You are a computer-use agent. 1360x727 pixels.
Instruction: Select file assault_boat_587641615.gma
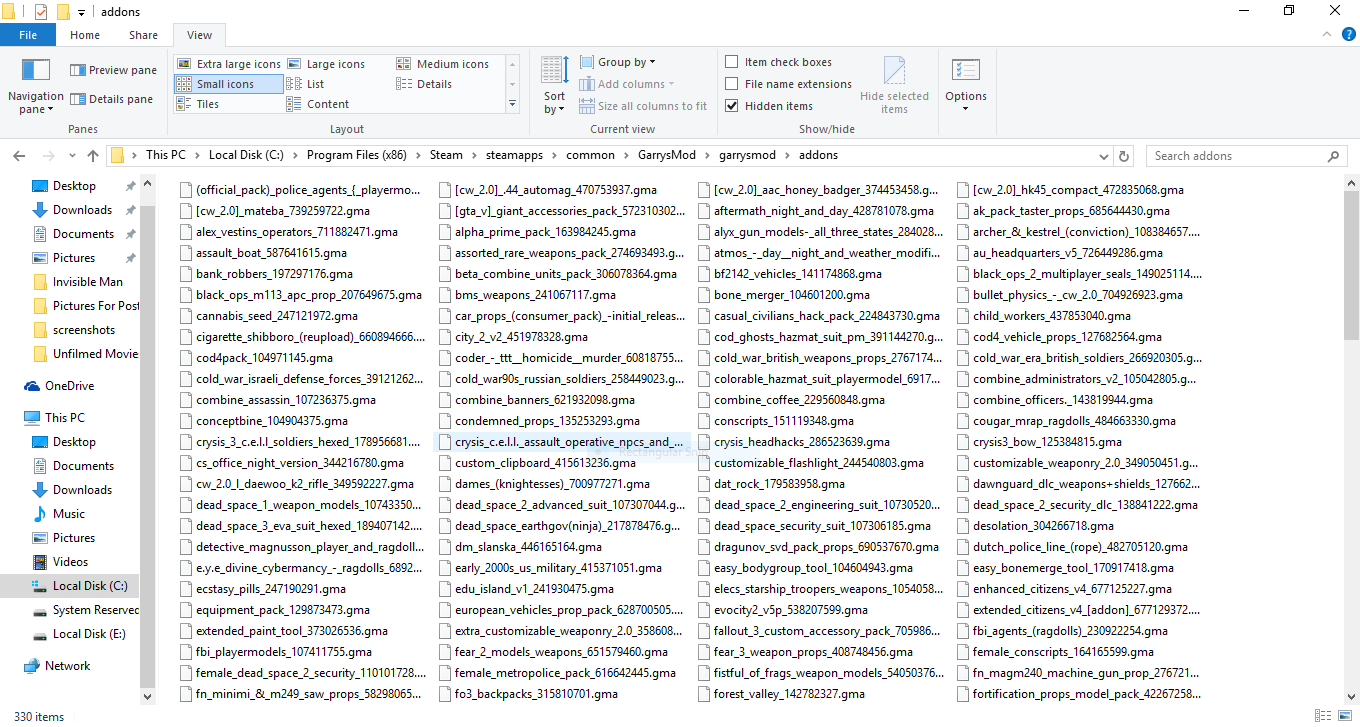pos(263,253)
